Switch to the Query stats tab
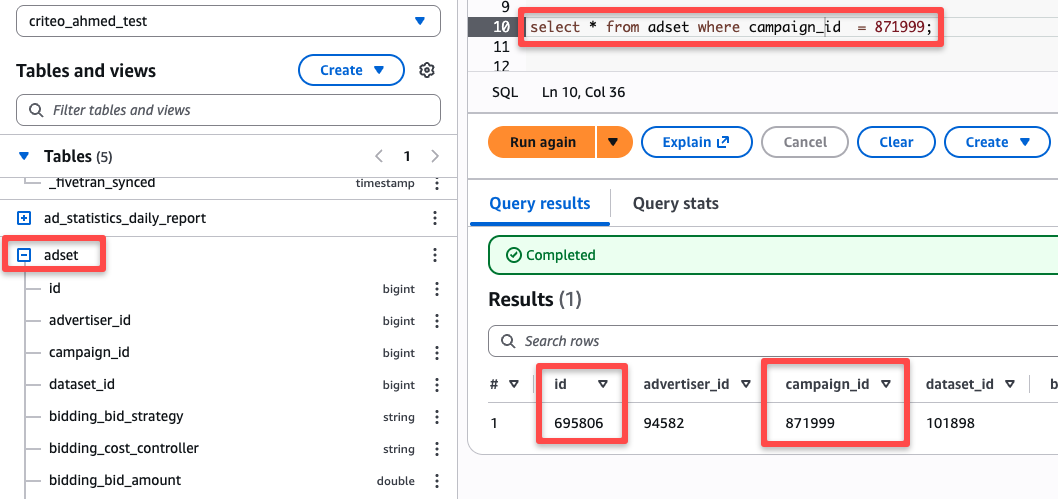Screen dimensions: 1058x499 tap(675, 203)
